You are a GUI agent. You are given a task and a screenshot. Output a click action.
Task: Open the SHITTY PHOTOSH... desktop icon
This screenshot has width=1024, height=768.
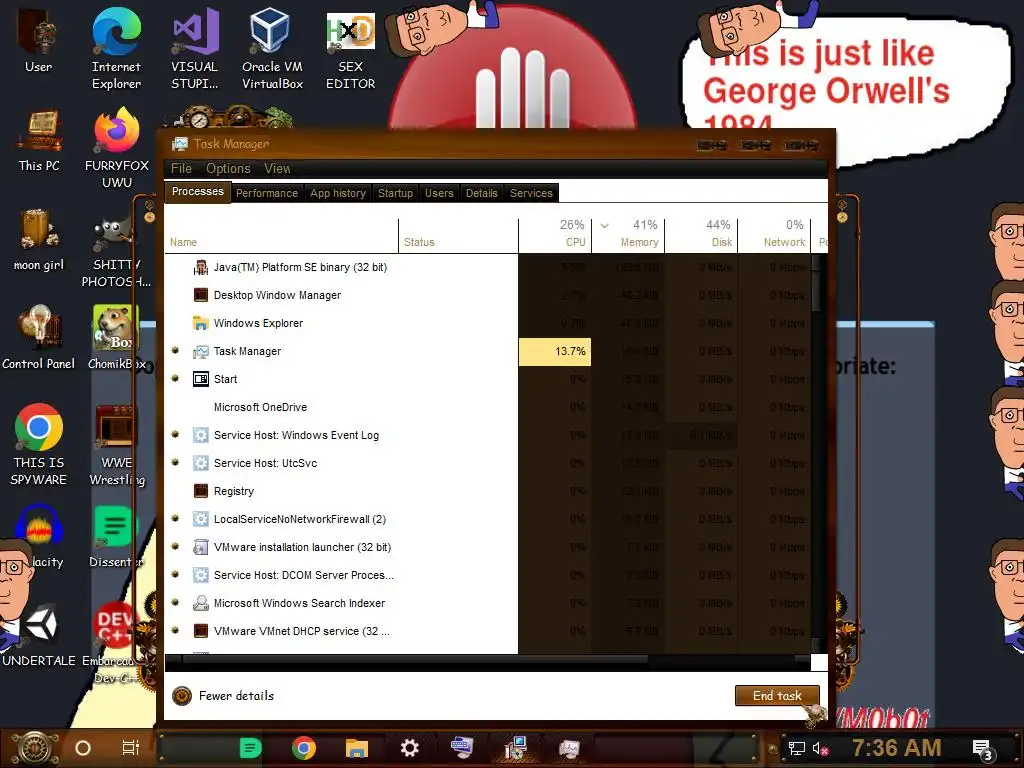(116, 251)
